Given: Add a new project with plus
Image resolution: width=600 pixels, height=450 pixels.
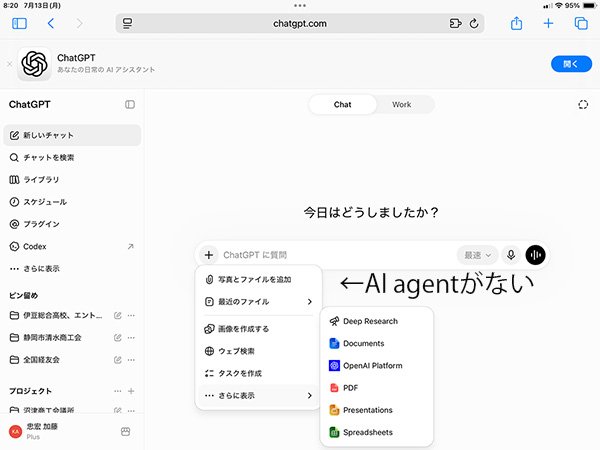Looking at the screenshot, I should (x=131, y=391).
